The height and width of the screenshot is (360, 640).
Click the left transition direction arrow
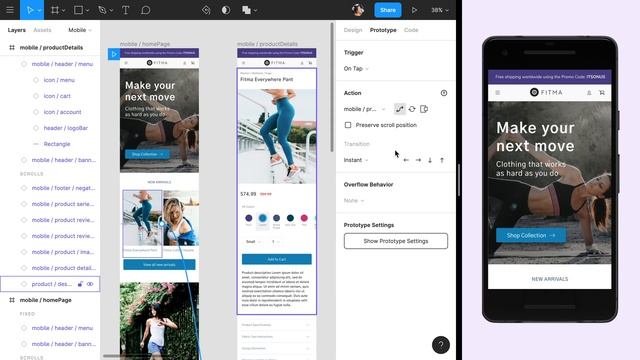(x=406, y=160)
